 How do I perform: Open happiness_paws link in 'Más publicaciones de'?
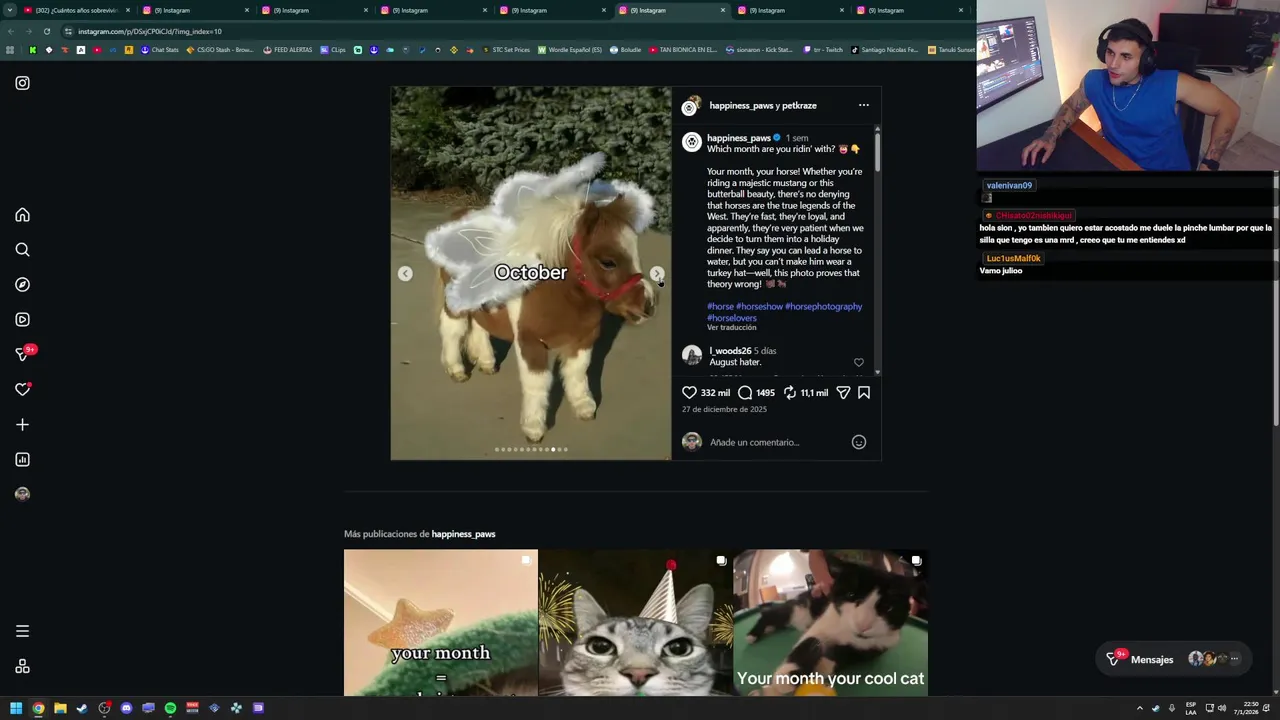[463, 534]
